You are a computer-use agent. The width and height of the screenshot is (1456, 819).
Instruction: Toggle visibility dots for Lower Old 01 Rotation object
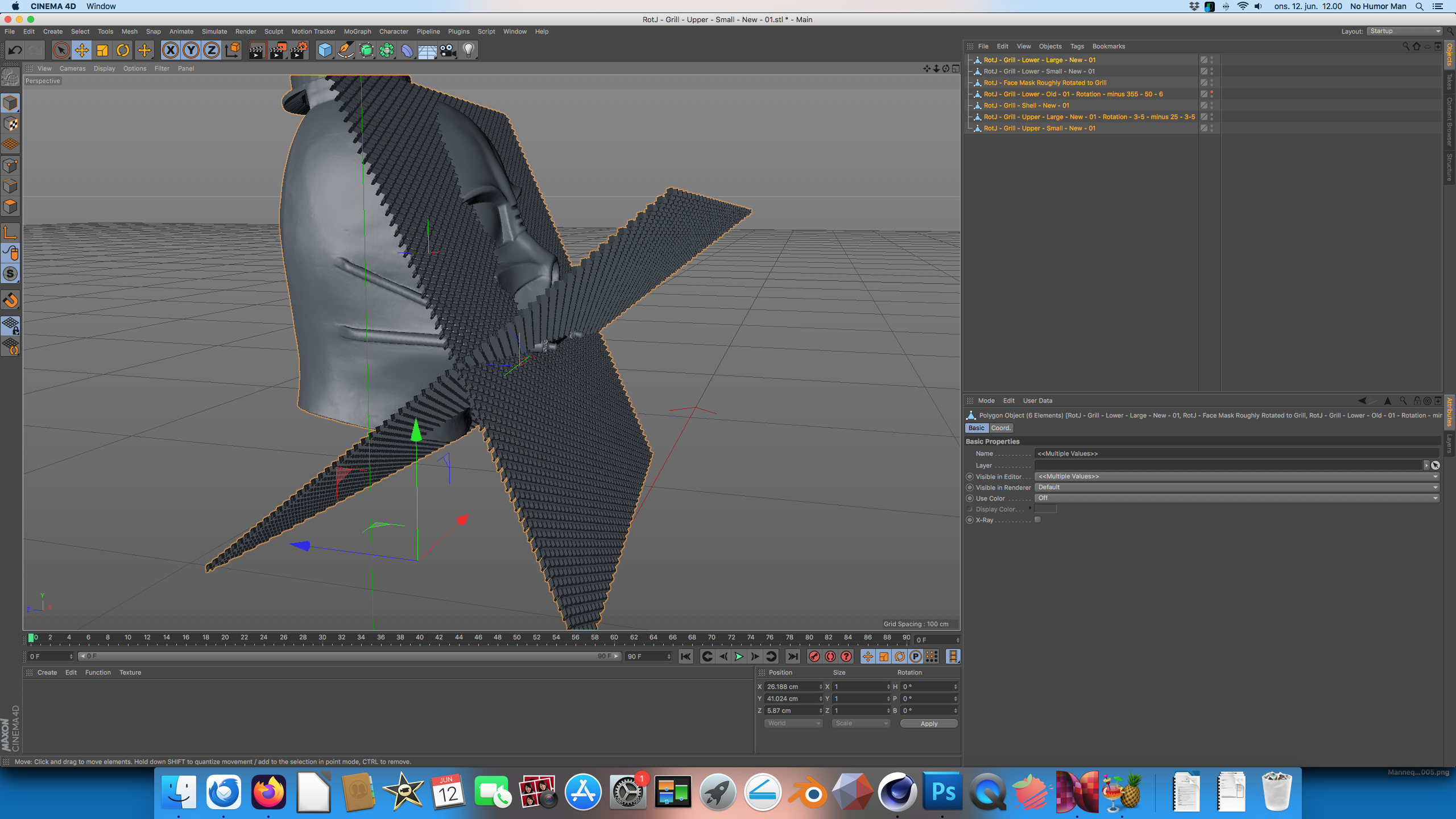(x=1211, y=94)
